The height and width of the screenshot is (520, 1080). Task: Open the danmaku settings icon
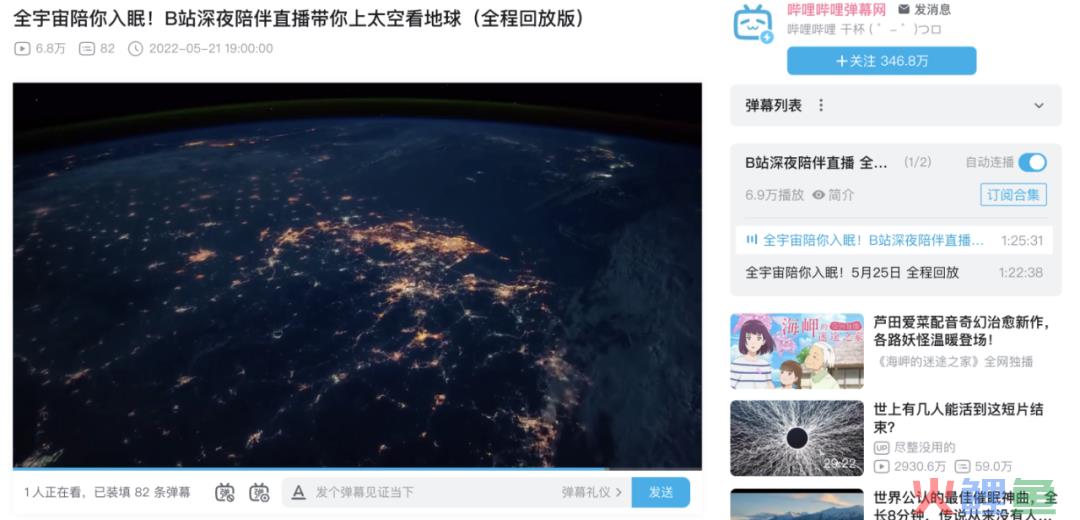(x=259, y=492)
